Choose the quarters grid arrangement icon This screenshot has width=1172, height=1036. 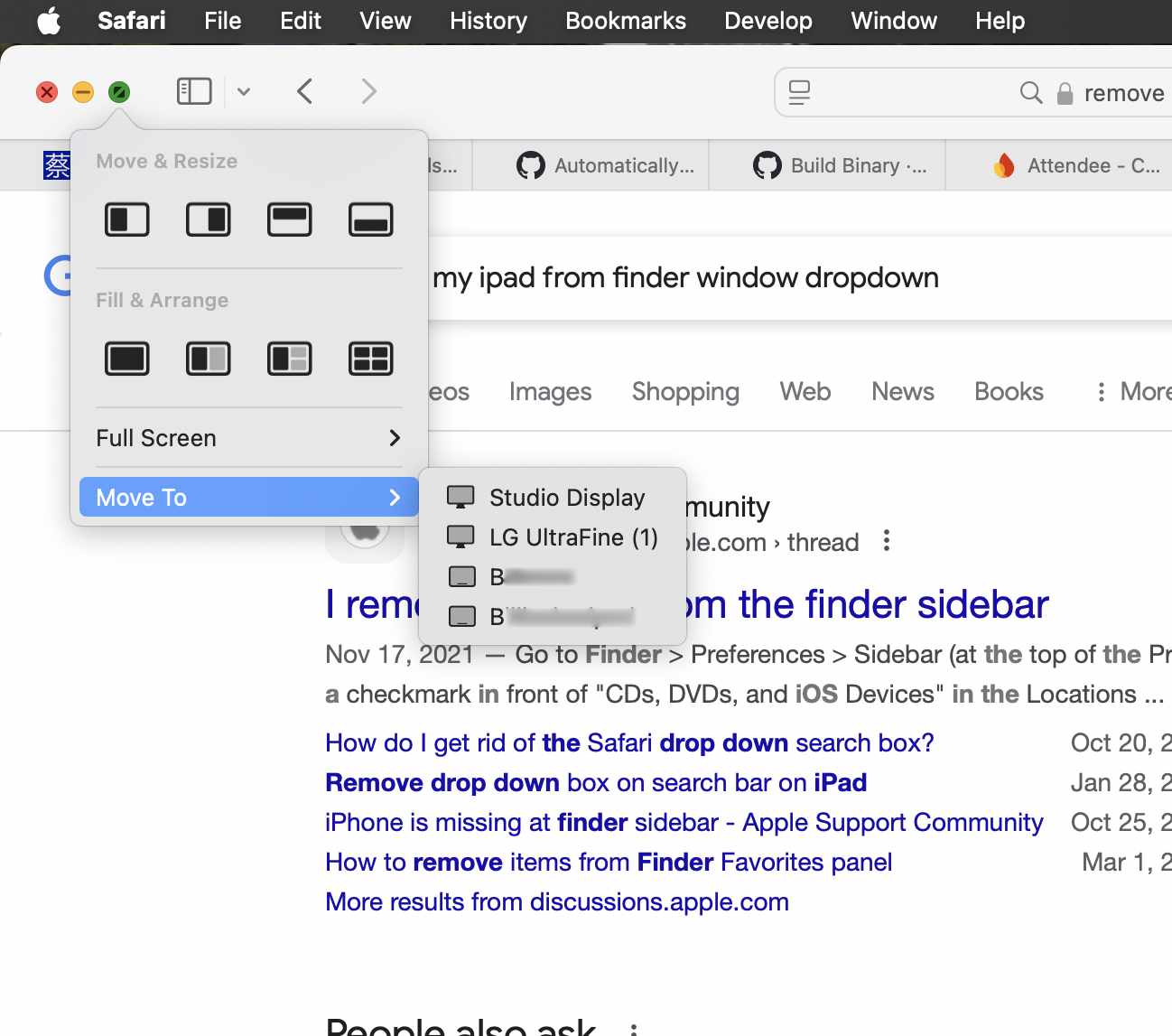[x=371, y=359]
